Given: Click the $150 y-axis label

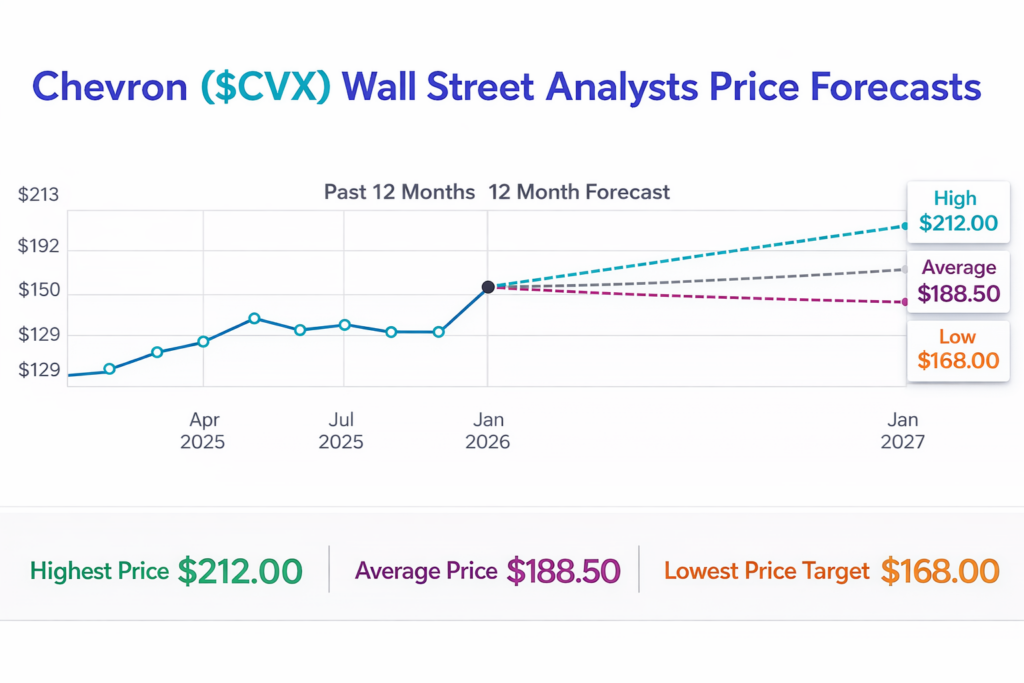Looking at the screenshot, I should pyautogui.click(x=38, y=292).
